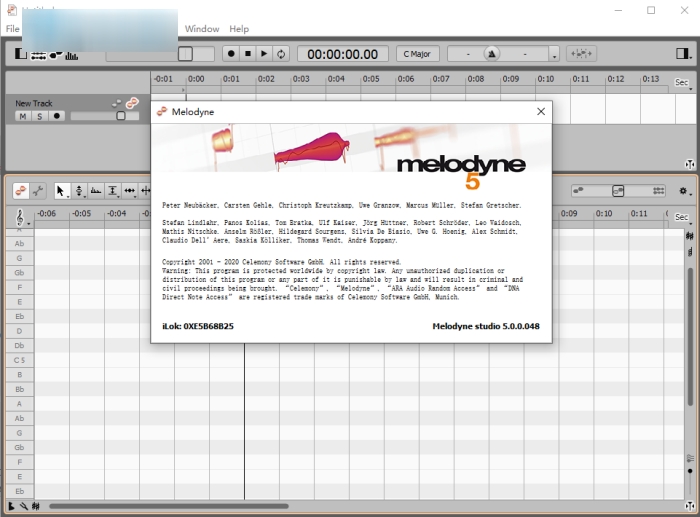Click the Melodyne studio 5.0.0.048 version text

tap(486, 326)
